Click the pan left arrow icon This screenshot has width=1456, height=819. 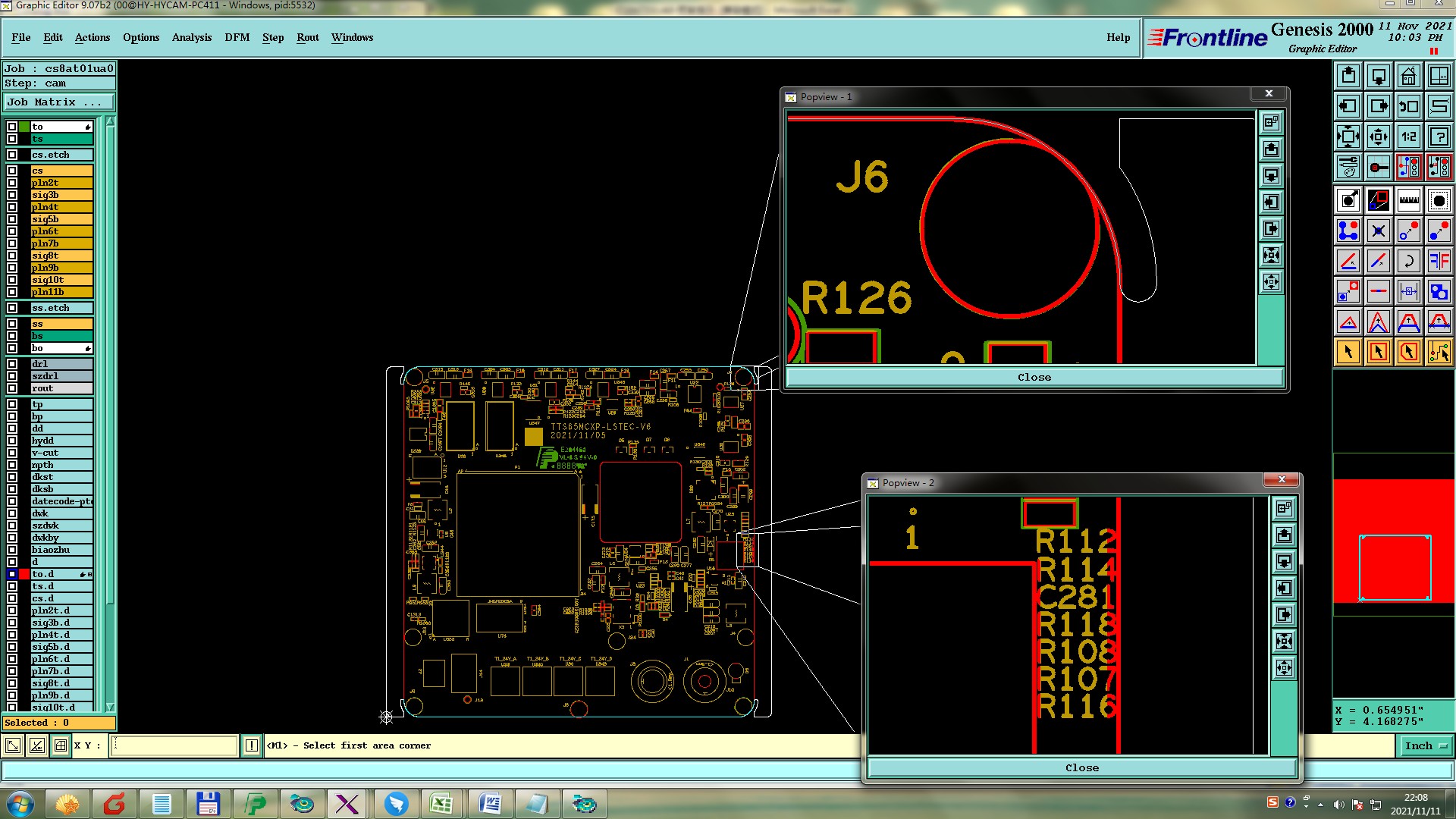(1348, 106)
